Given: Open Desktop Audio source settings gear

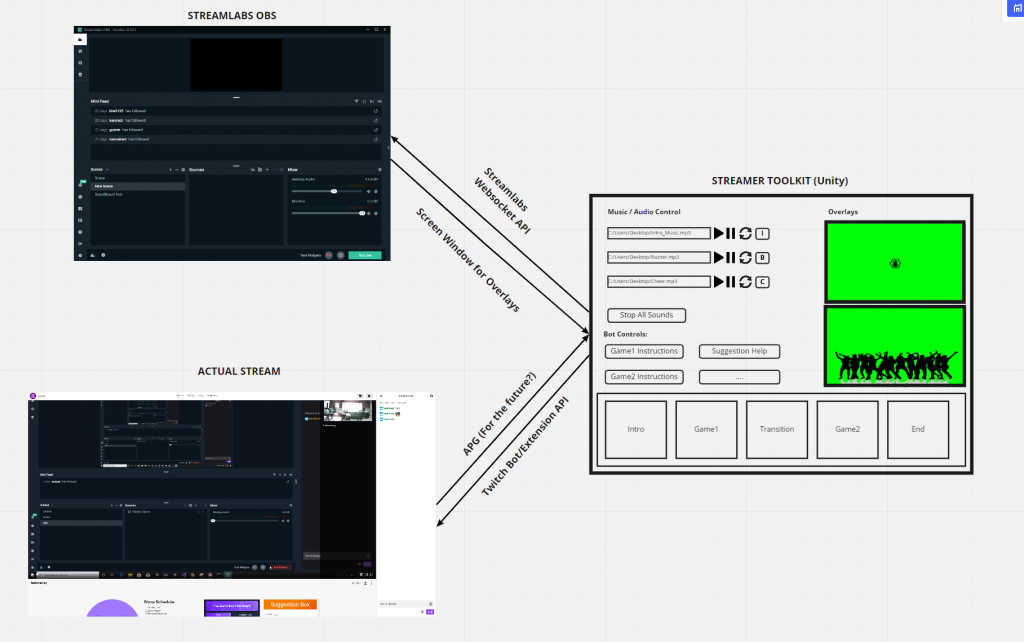Looking at the screenshot, I should coord(376,191).
